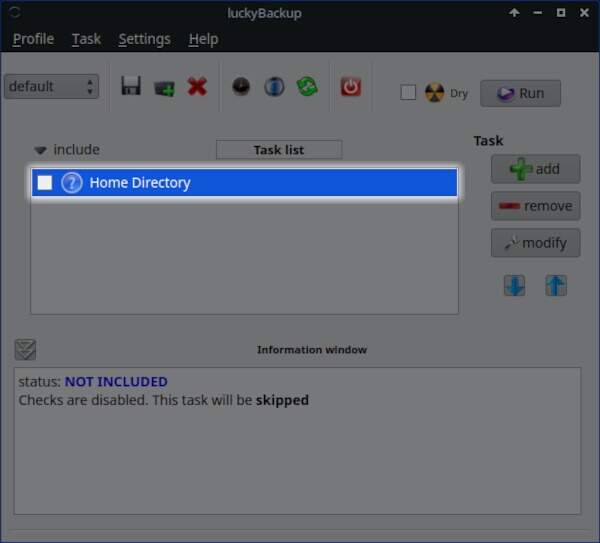This screenshot has height=543, width=600.
Task: Click the keep-above arrow in title bar
Action: (x=514, y=13)
